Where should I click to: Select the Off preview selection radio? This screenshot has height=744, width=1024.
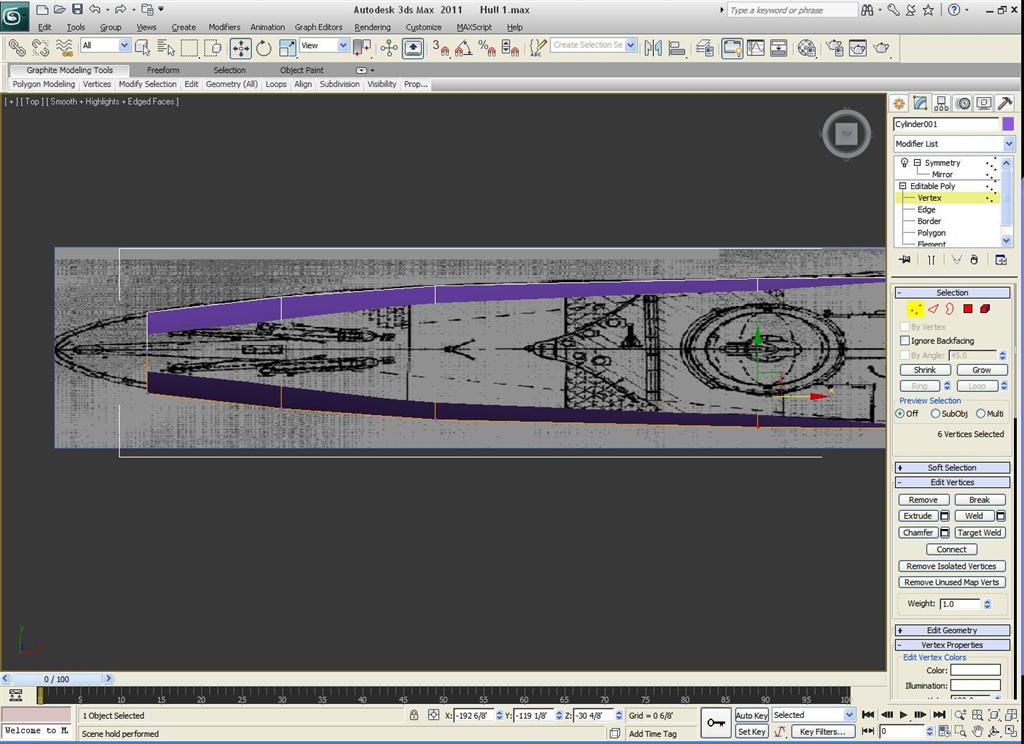tap(900, 413)
